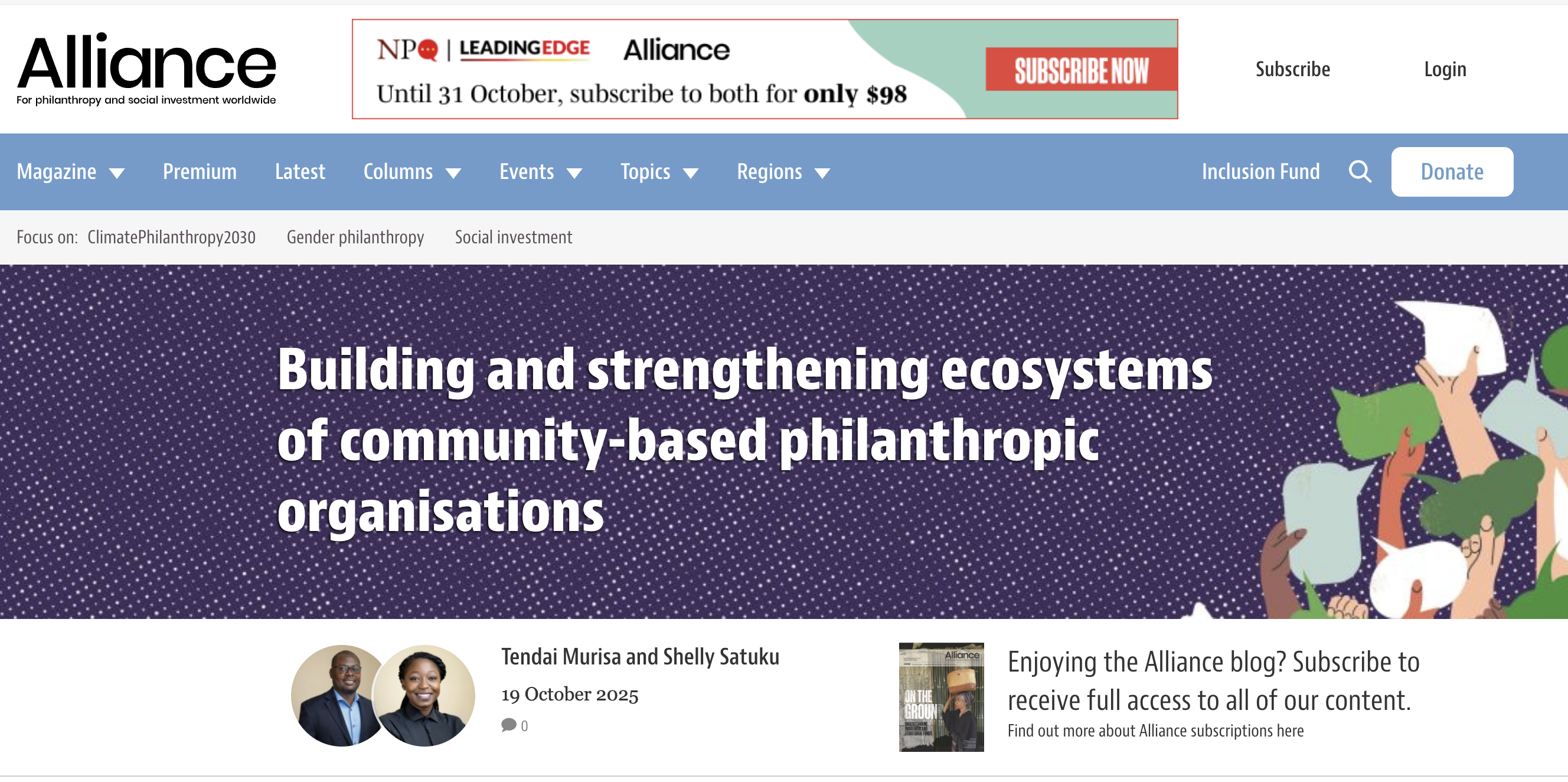Expand the Regions dropdown menu
The width and height of the screenshot is (1568, 782).
coord(783,172)
